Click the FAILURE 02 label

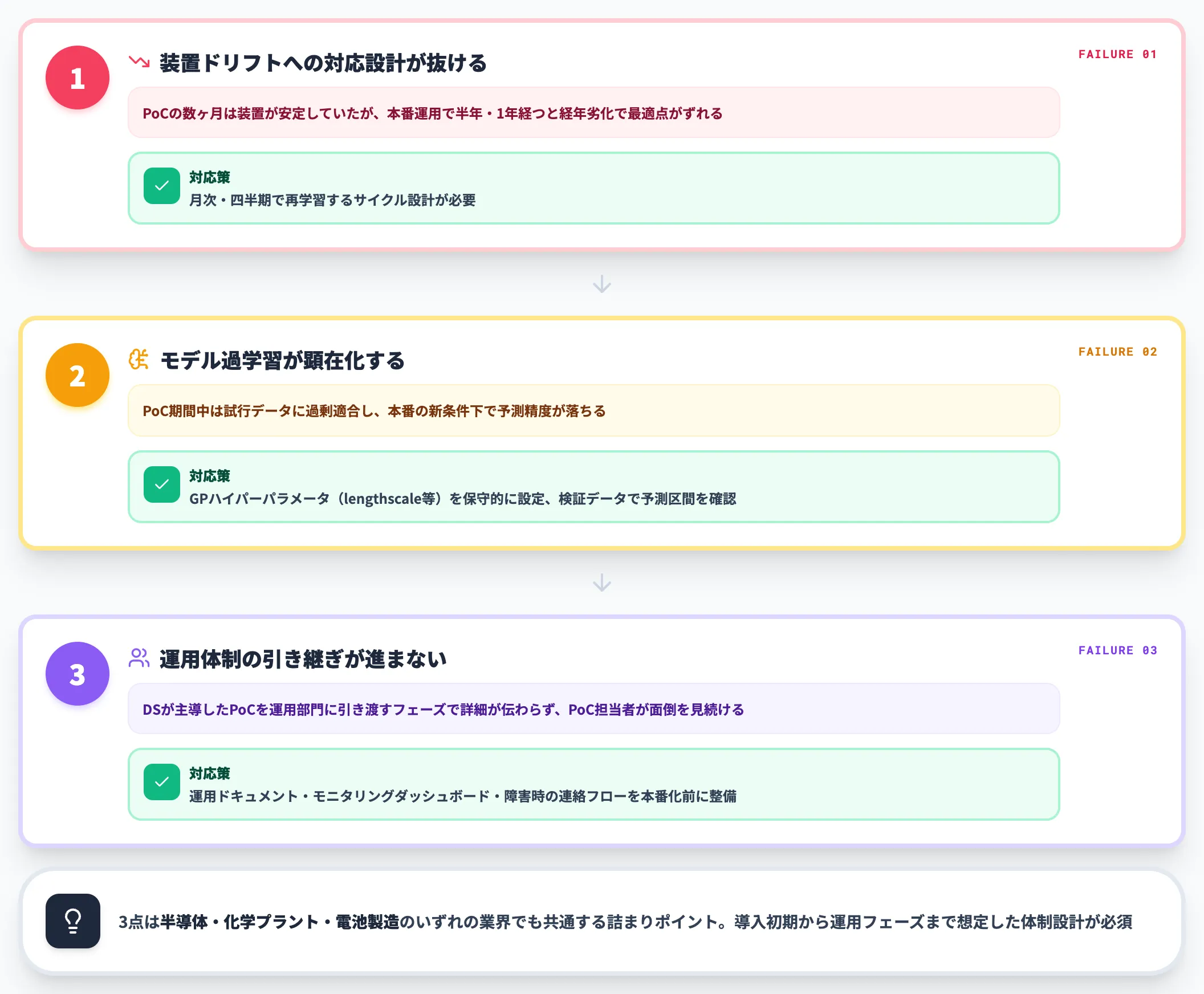pos(1117,352)
